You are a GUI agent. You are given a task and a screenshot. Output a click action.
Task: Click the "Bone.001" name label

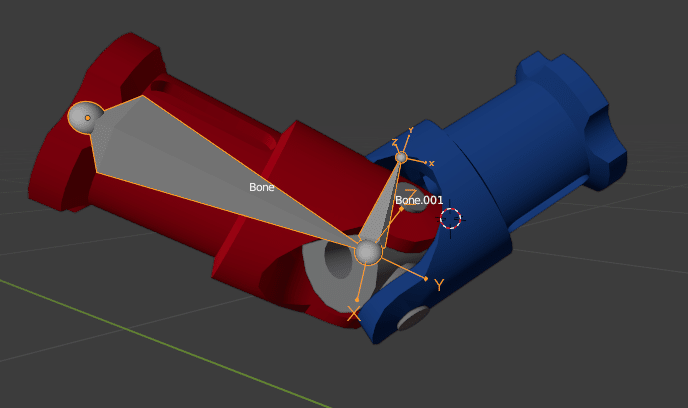tap(419, 200)
